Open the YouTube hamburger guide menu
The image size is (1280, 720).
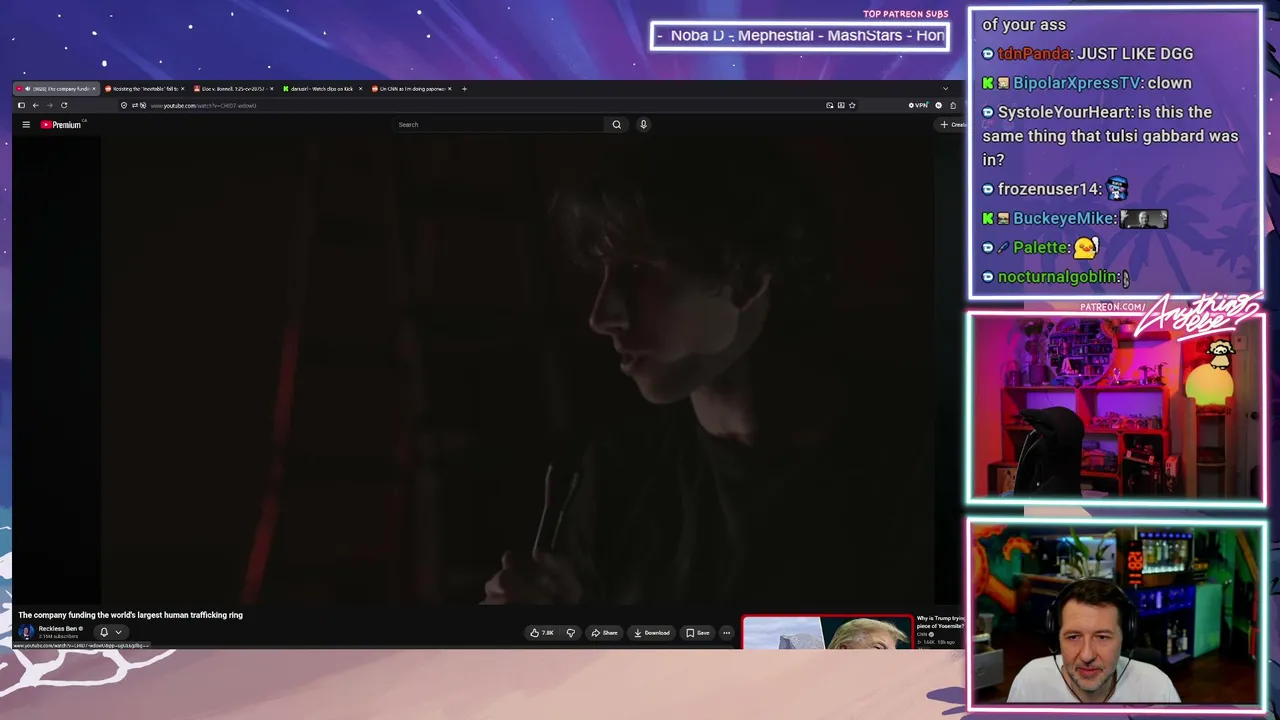tap(26, 125)
